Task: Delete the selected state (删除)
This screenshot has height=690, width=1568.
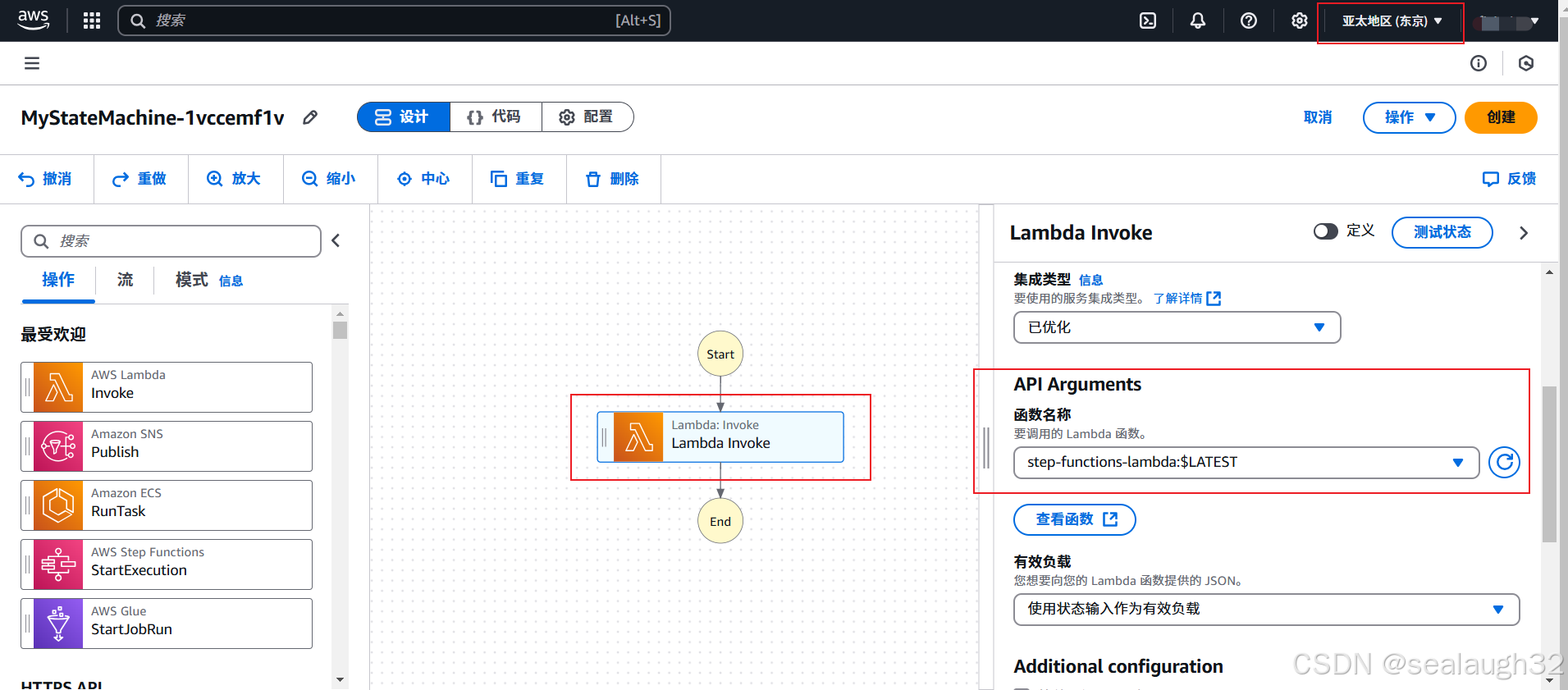Action: [x=612, y=179]
